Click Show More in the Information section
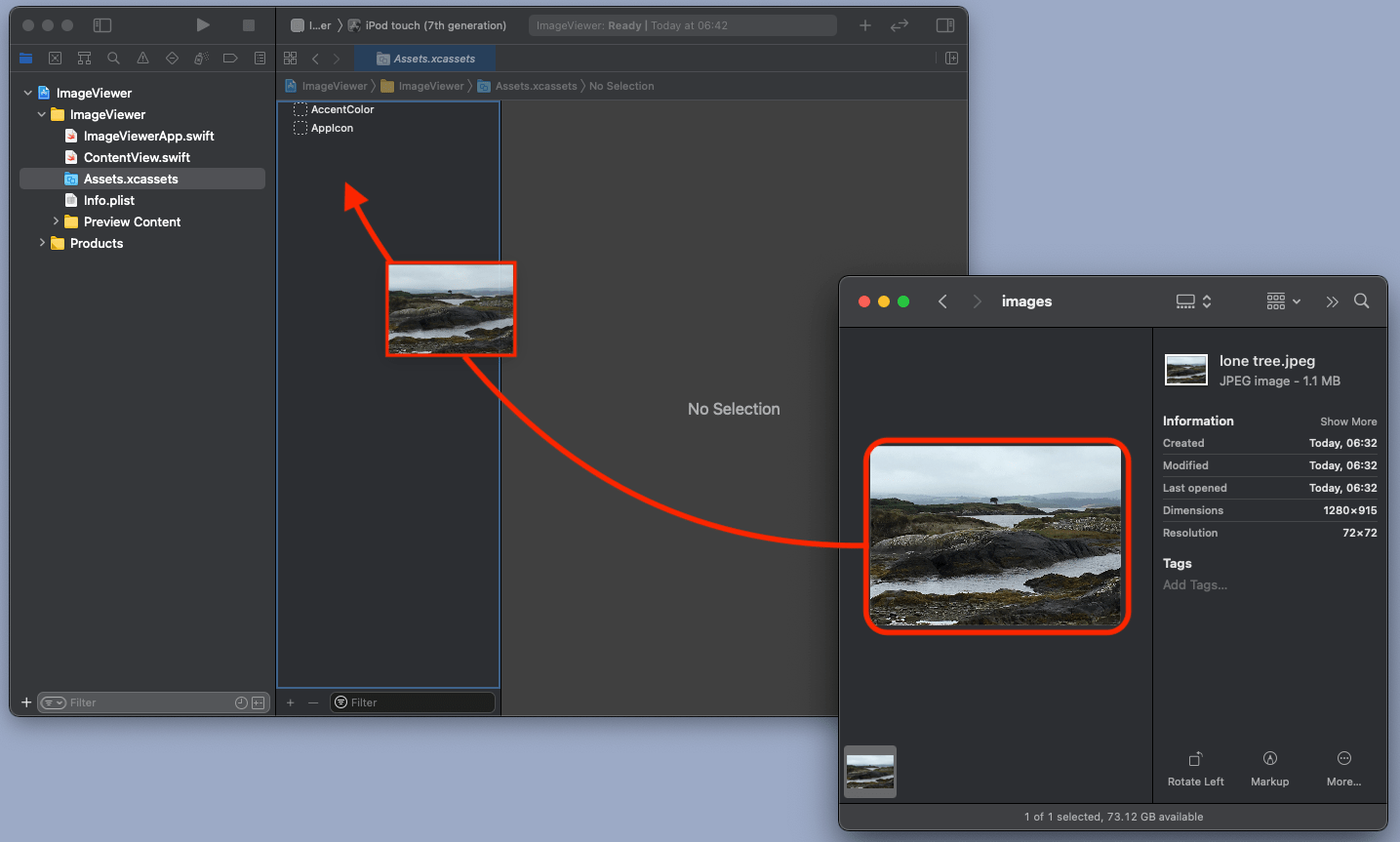 click(x=1348, y=421)
